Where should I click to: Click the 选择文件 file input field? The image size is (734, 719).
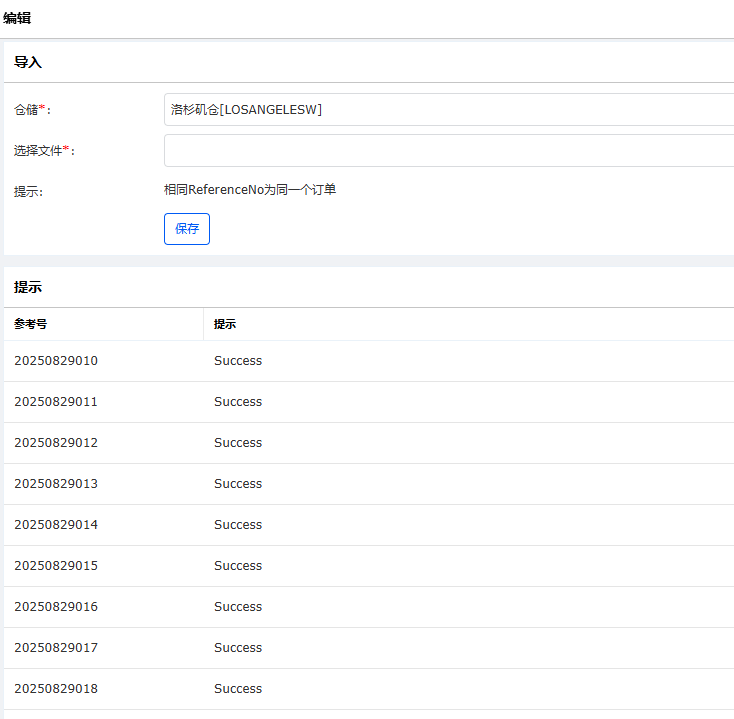coord(448,151)
